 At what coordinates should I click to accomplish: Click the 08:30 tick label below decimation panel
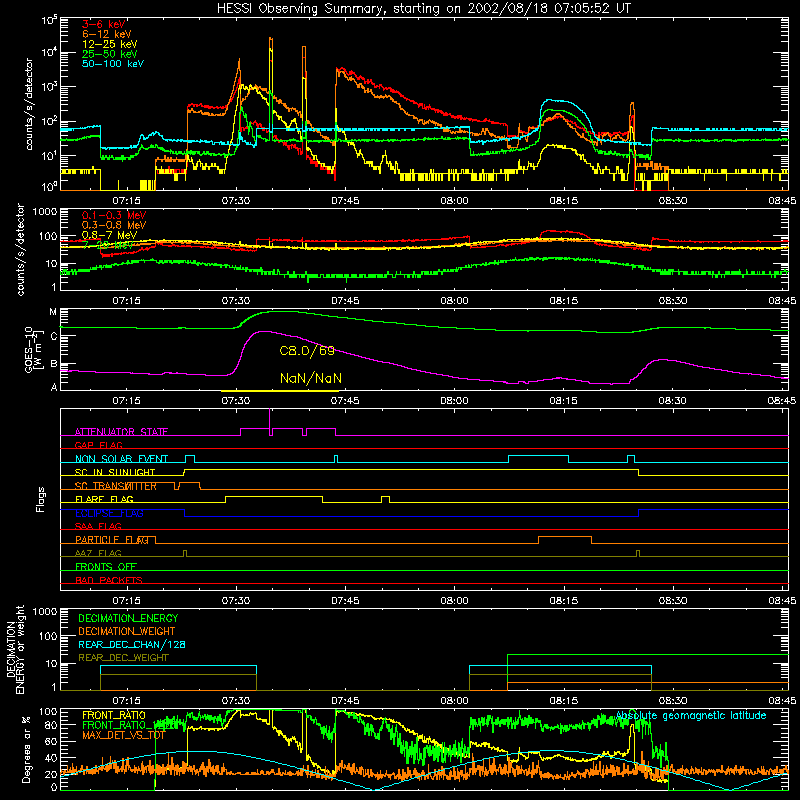(673, 701)
